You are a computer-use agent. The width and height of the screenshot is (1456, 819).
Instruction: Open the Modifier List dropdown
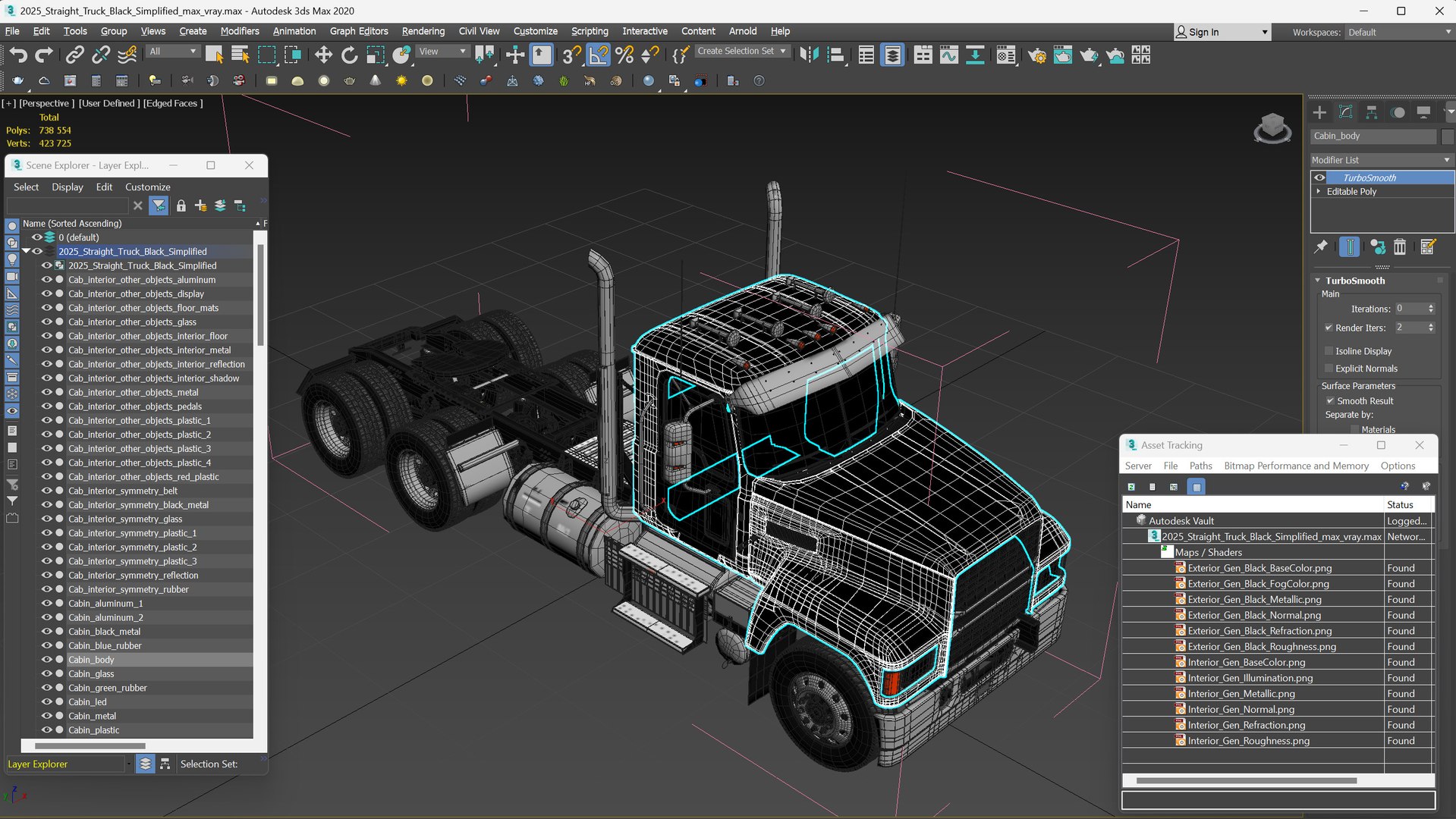(1381, 160)
